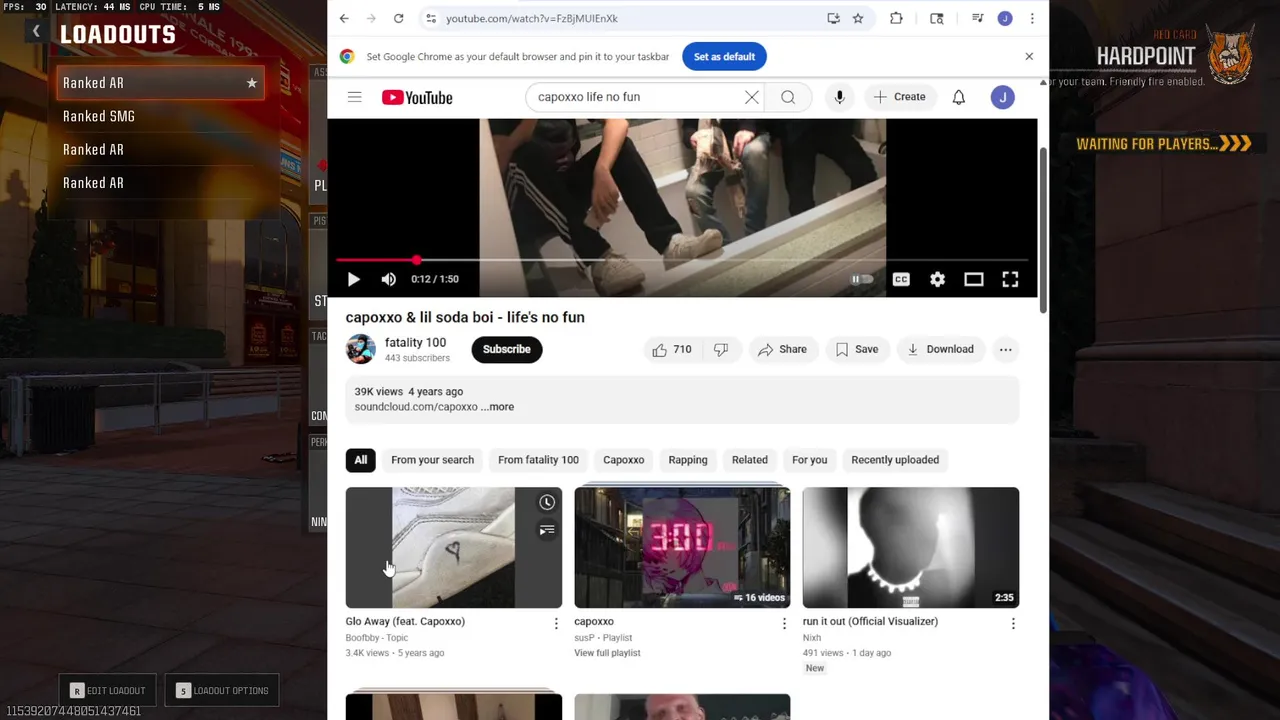This screenshot has height=720, width=1280.
Task: Expand video description with ...more
Action: click(x=497, y=407)
